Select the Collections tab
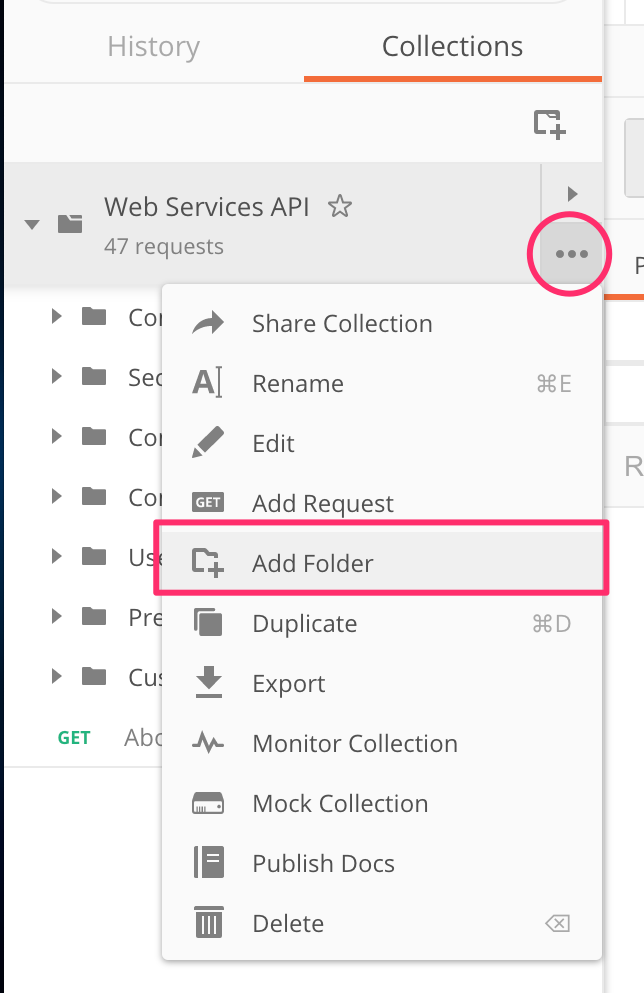This screenshot has height=993, width=644. pos(452,47)
